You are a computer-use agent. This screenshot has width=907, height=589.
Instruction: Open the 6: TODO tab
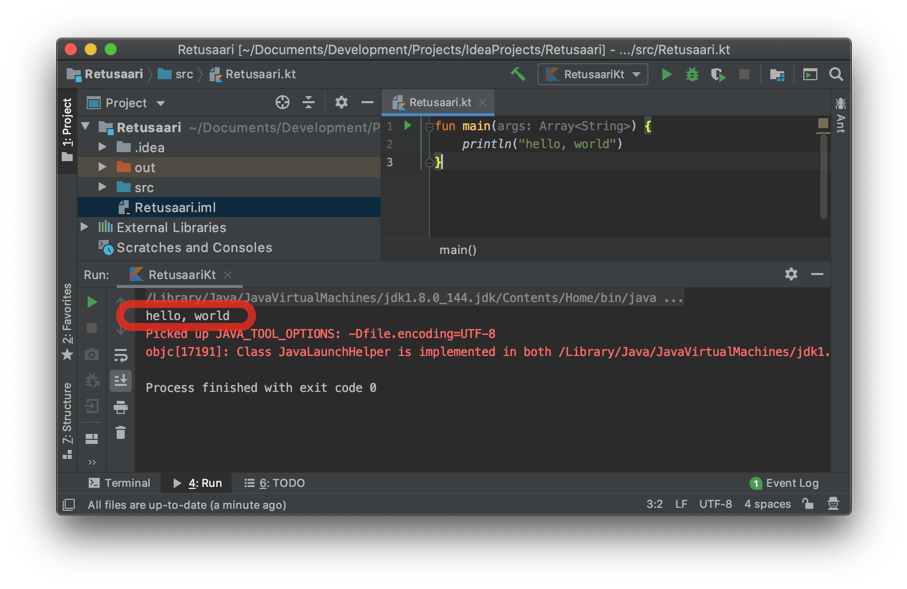(275, 483)
